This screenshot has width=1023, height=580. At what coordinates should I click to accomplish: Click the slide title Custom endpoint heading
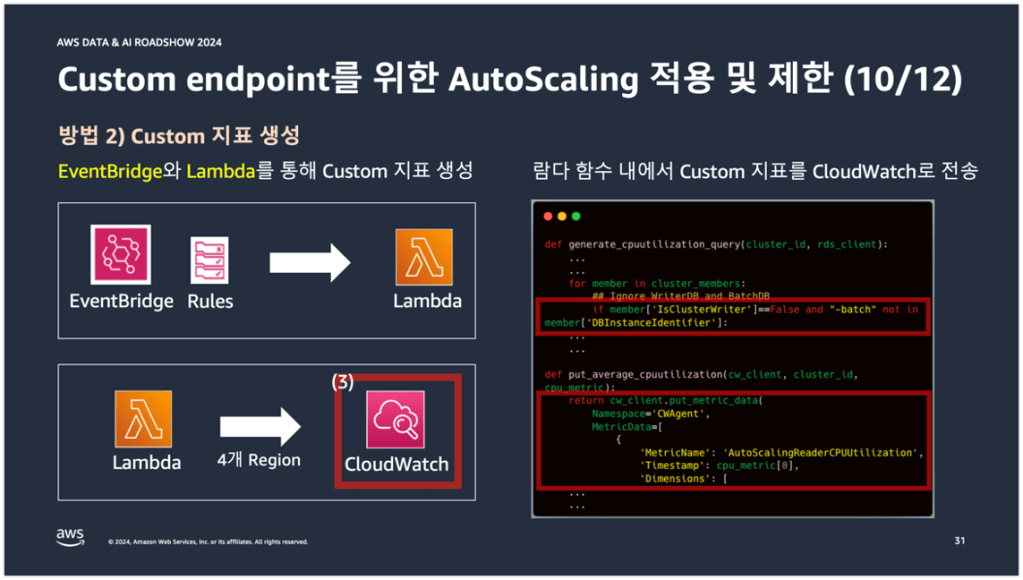[x=510, y=80]
